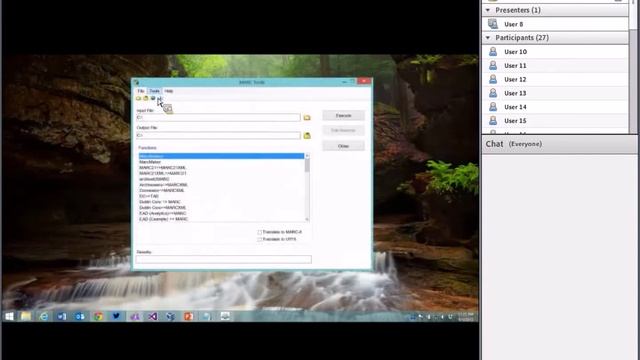The height and width of the screenshot is (360, 640).
Task: Select Dublin Core => MARC function
Action: point(160,202)
